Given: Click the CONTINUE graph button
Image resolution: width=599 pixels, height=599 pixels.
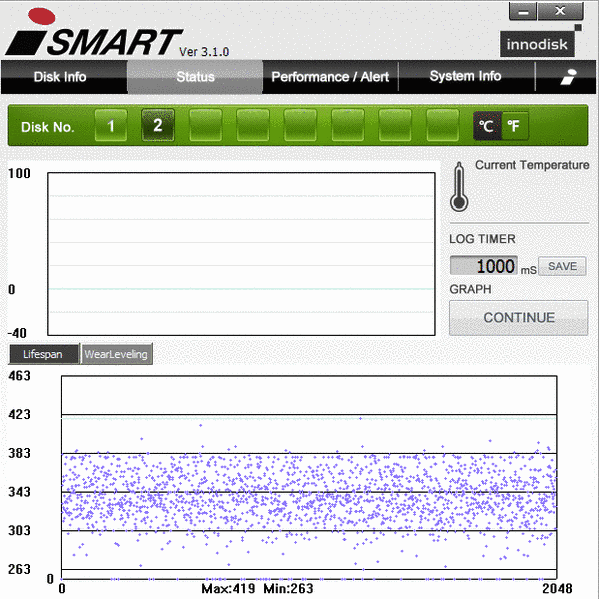Looking at the screenshot, I should pyautogui.click(x=519, y=318).
